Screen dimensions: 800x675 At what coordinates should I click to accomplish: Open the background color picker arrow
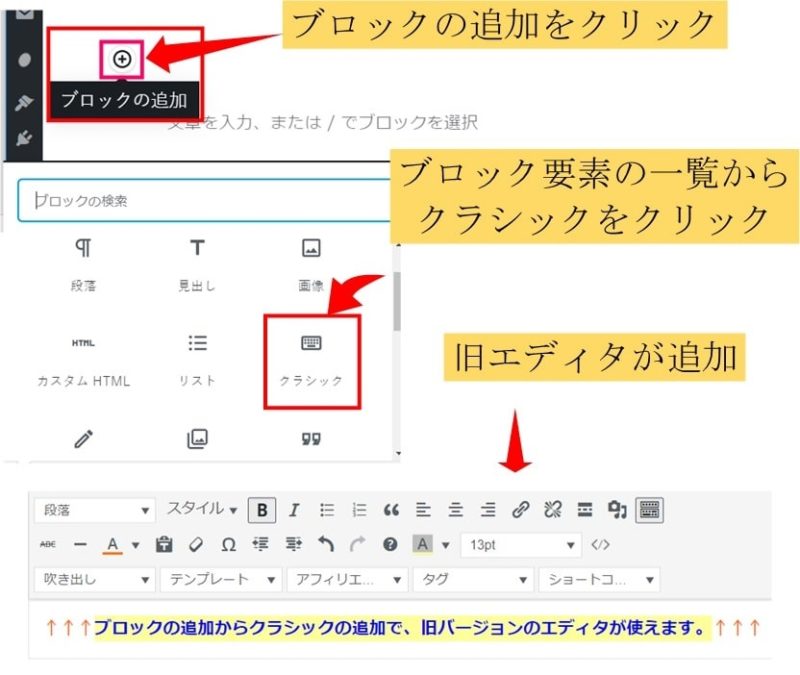pos(446,545)
